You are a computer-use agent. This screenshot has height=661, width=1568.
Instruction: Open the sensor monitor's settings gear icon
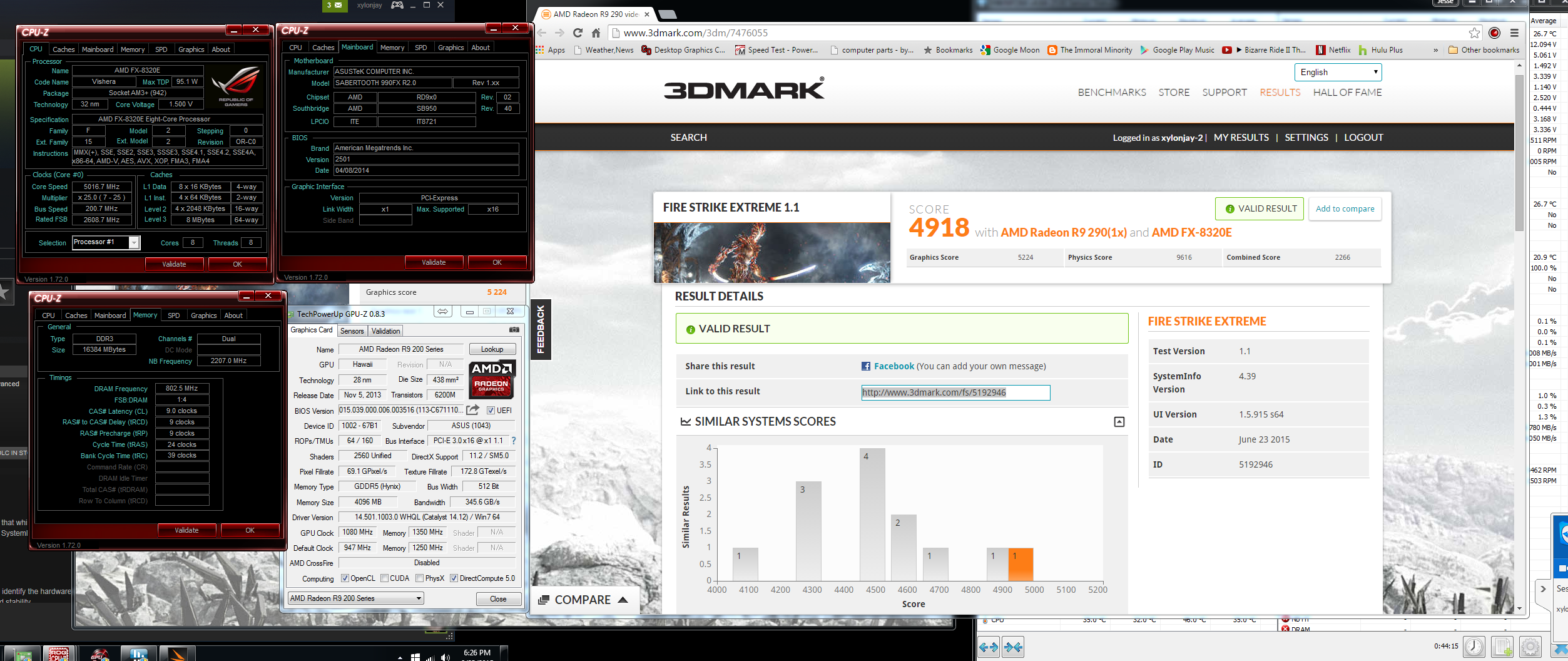tap(1530, 647)
